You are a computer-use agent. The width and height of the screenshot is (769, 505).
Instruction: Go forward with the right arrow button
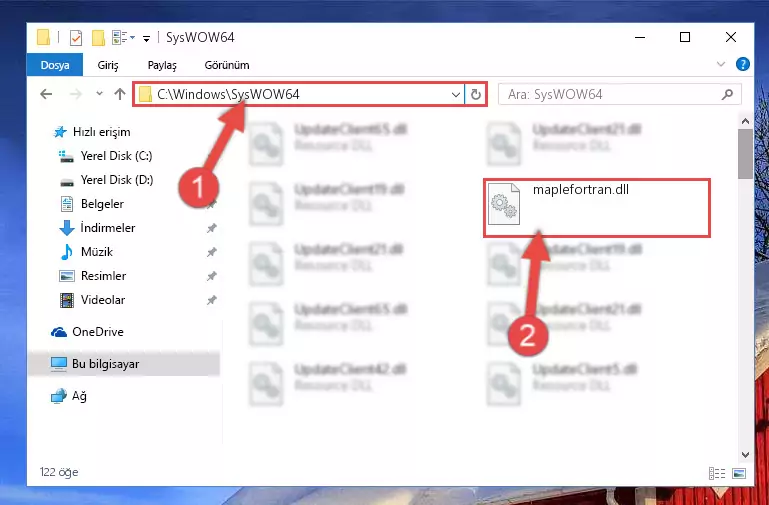(76, 94)
